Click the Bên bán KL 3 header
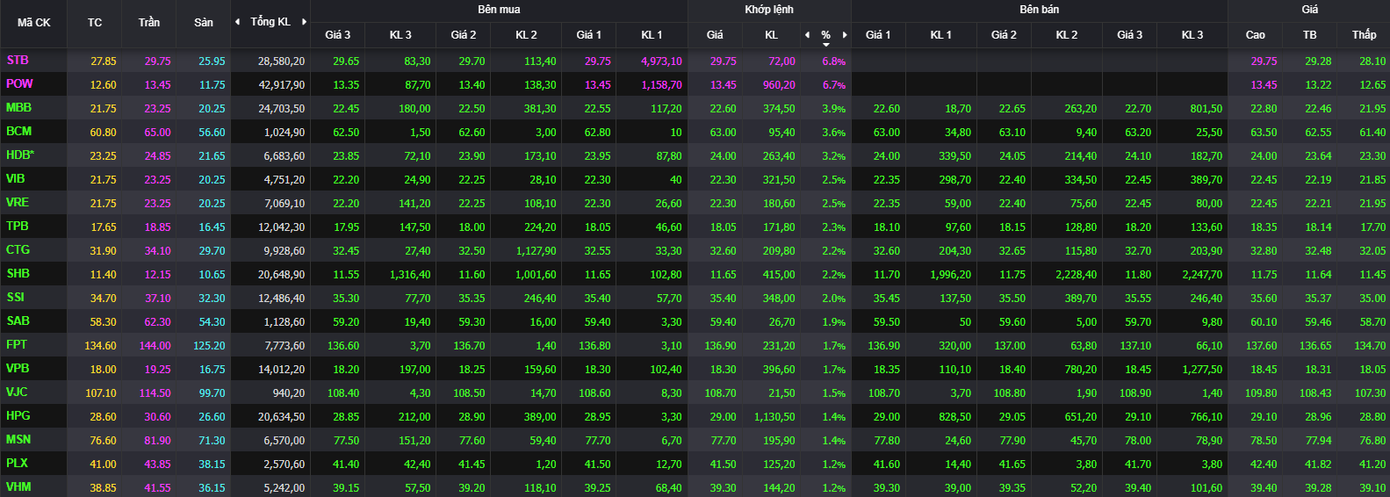This screenshot has height=497, width=1390. [x=1192, y=35]
